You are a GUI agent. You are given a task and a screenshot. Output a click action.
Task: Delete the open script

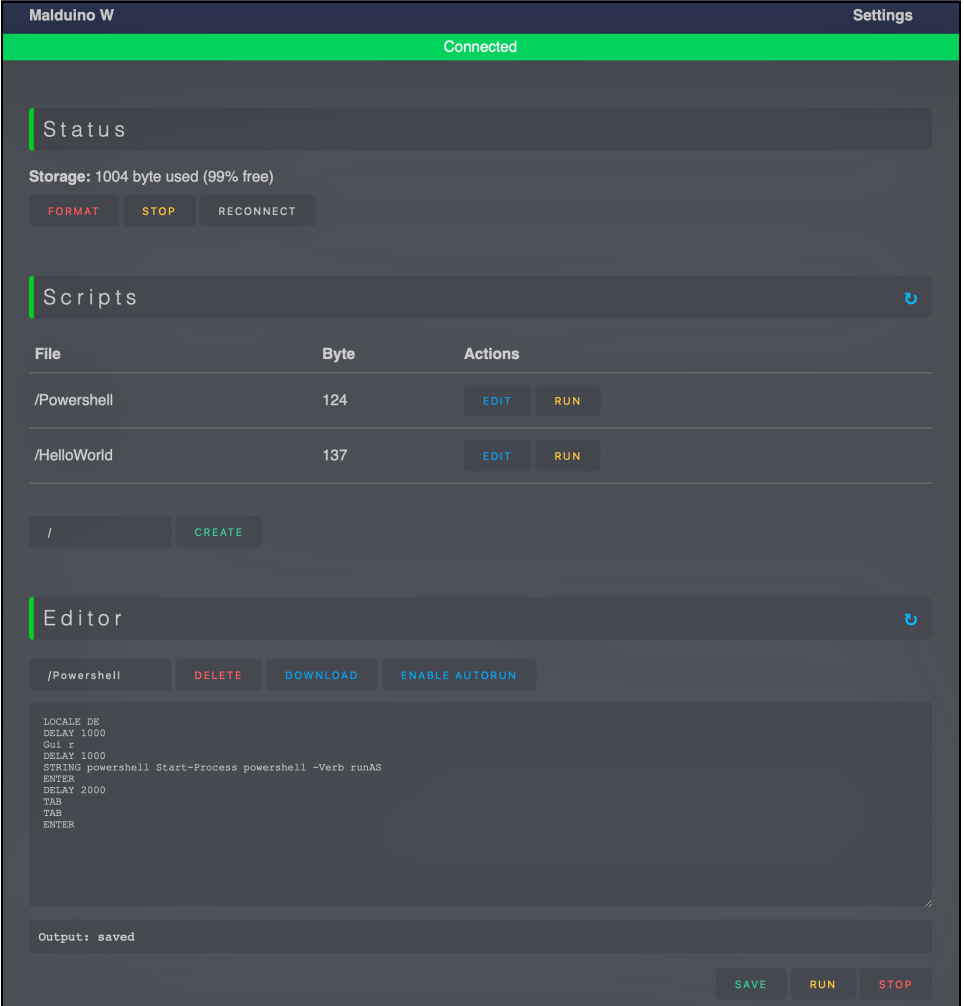[x=219, y=675]
